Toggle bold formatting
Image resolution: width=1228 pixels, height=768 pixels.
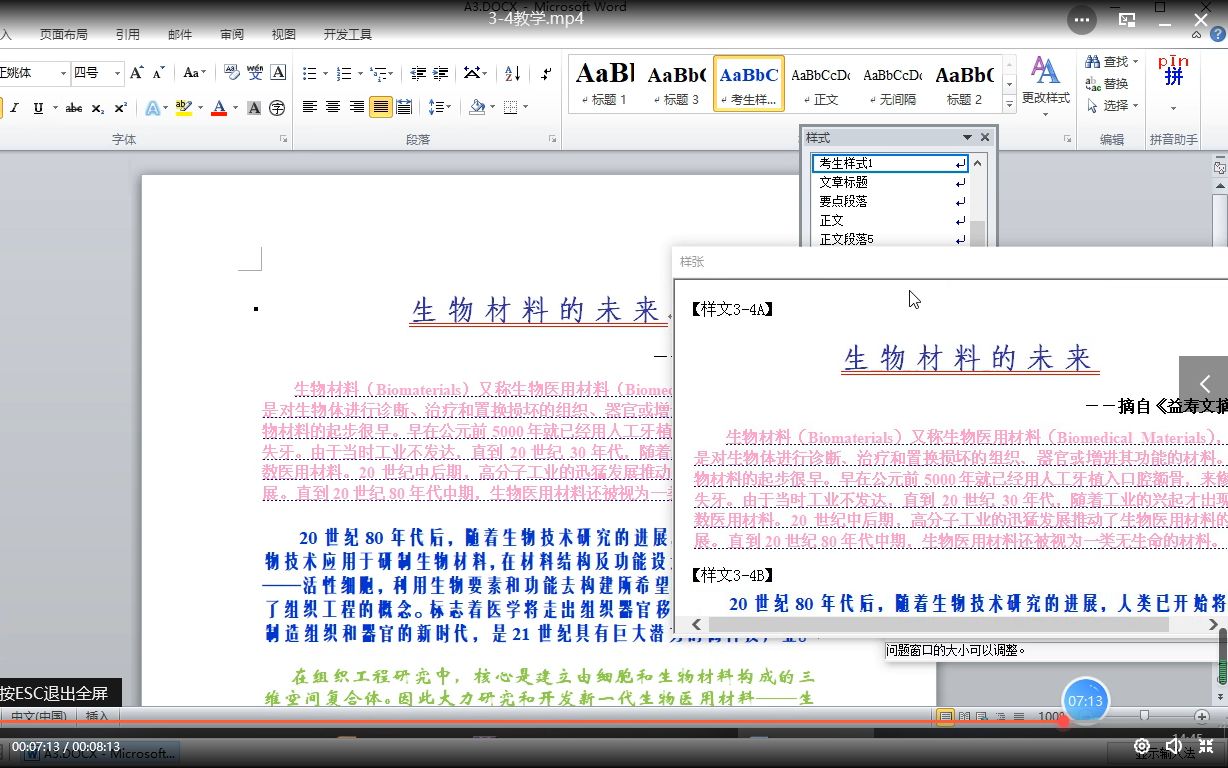pyautogui.click(x=3, y=107)
